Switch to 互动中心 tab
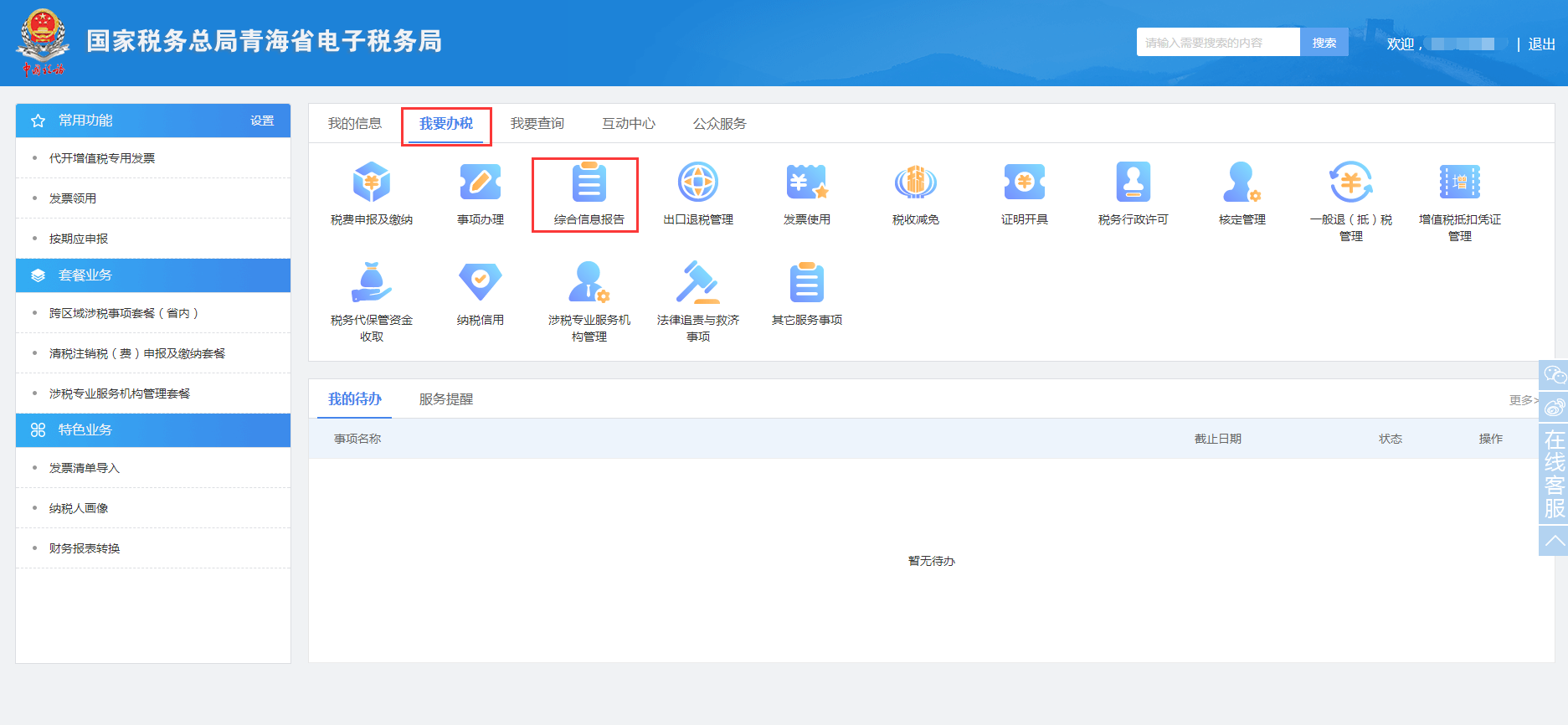The image size is (1568, 725). 629,123
